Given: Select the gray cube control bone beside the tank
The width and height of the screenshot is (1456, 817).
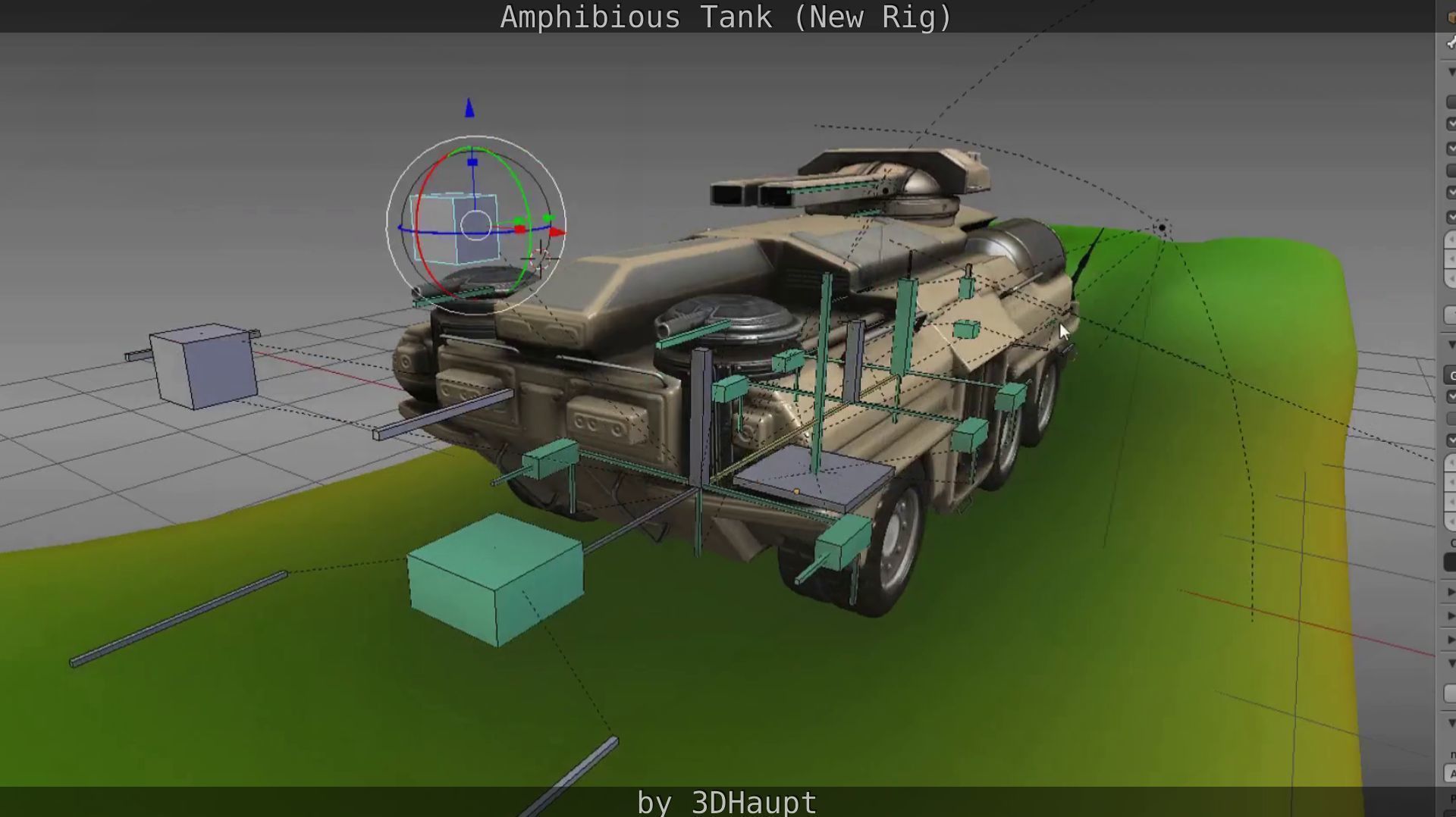Looking at the screenshot, I should click(x=203, y=365).
